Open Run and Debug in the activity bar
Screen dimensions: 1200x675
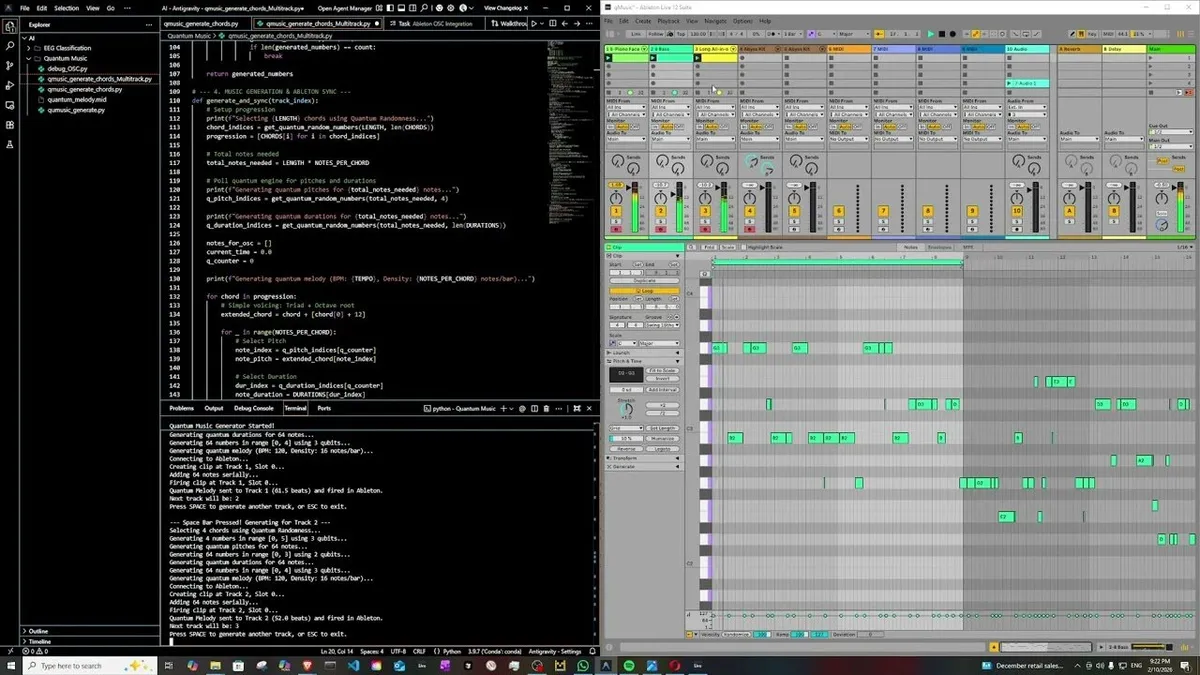10,85
